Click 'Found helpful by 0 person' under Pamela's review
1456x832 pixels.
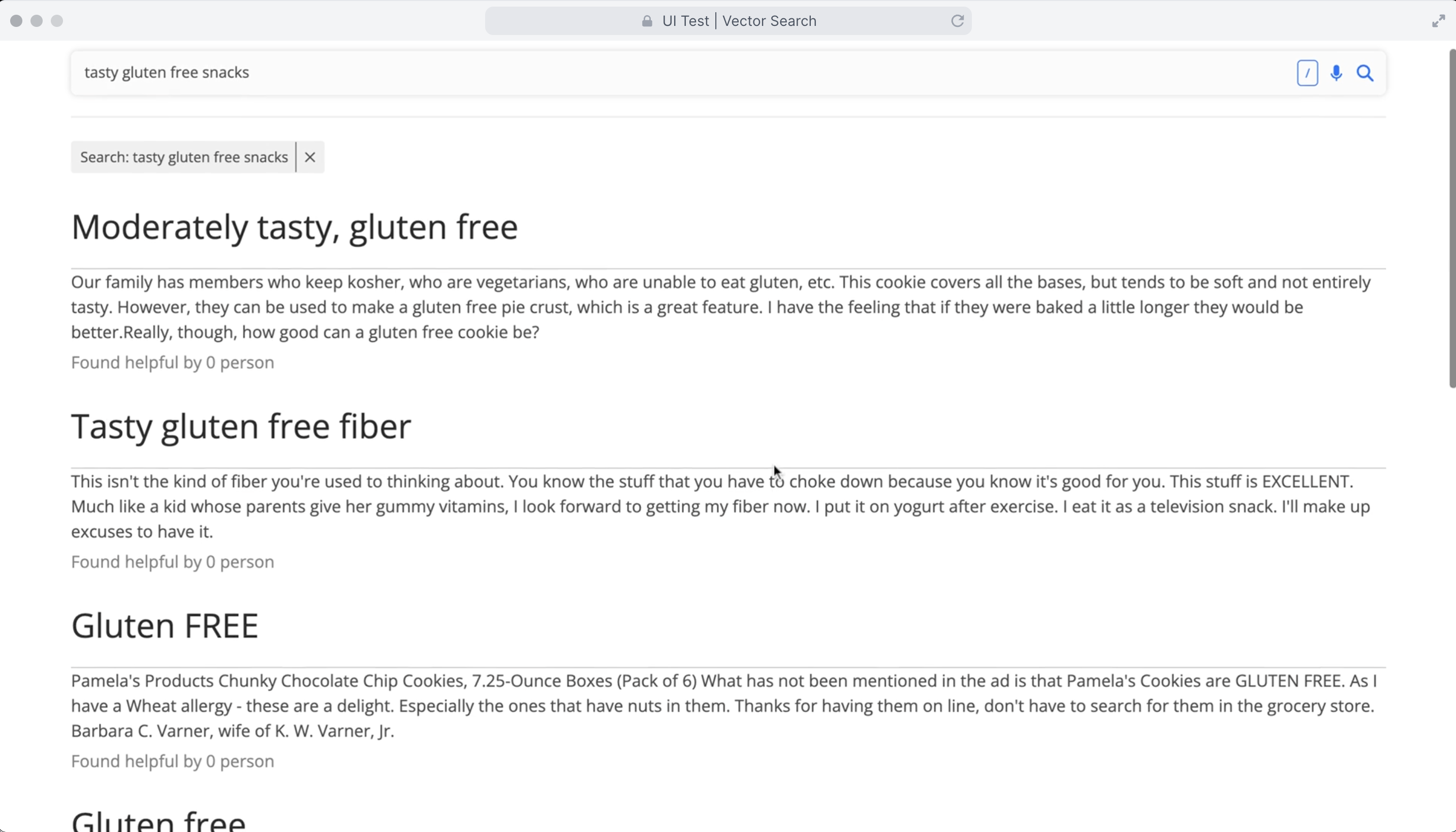pyautogui.click(x=173, y=761)
